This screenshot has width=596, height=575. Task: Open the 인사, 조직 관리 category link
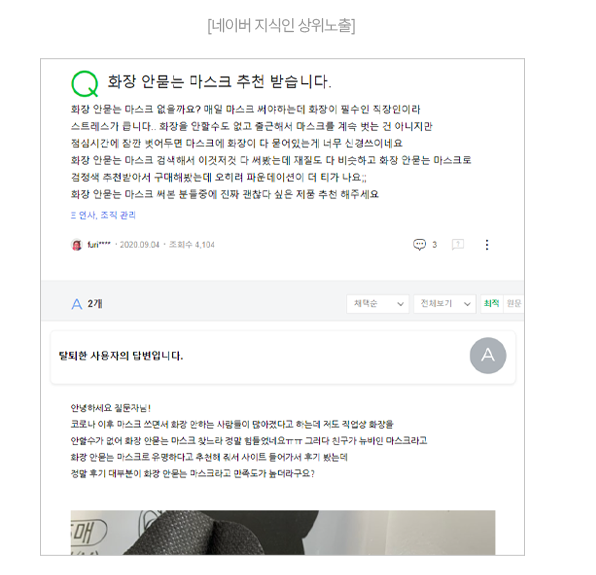pyautogui.click(x=107, y=215)
